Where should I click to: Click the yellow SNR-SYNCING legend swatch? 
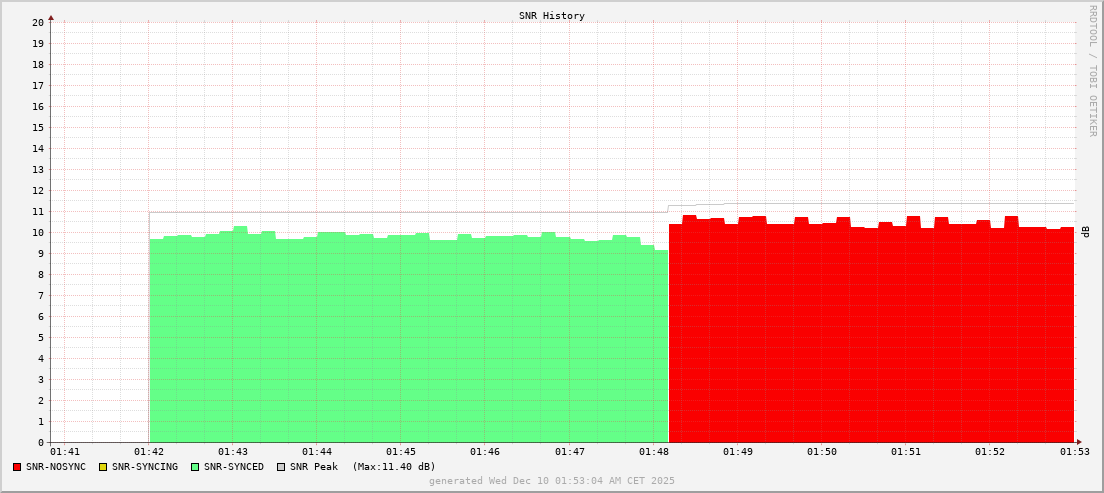[102, 467]
